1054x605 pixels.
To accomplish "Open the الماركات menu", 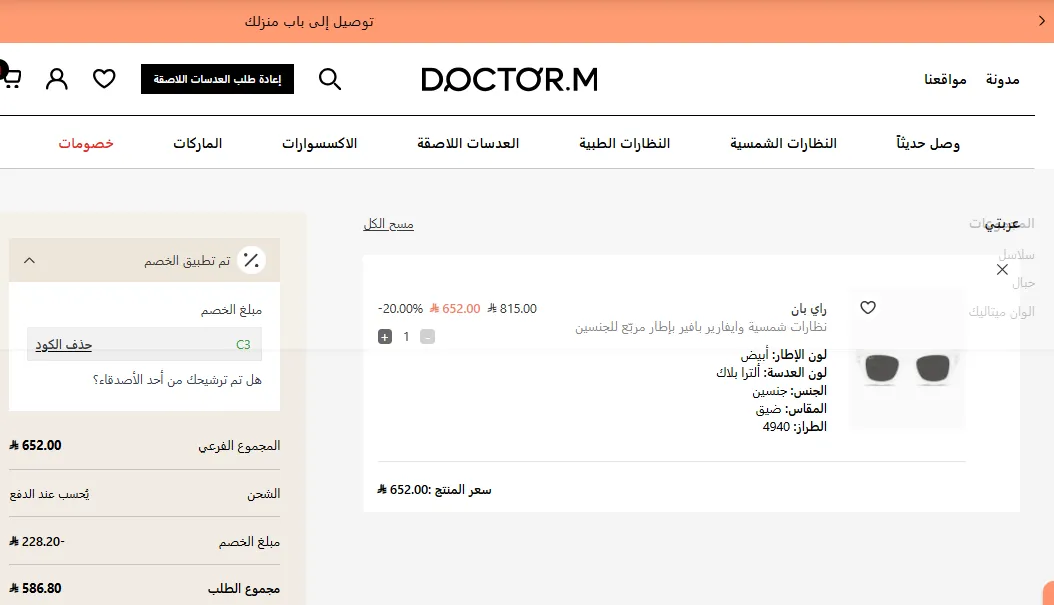I will click(198, 143).
